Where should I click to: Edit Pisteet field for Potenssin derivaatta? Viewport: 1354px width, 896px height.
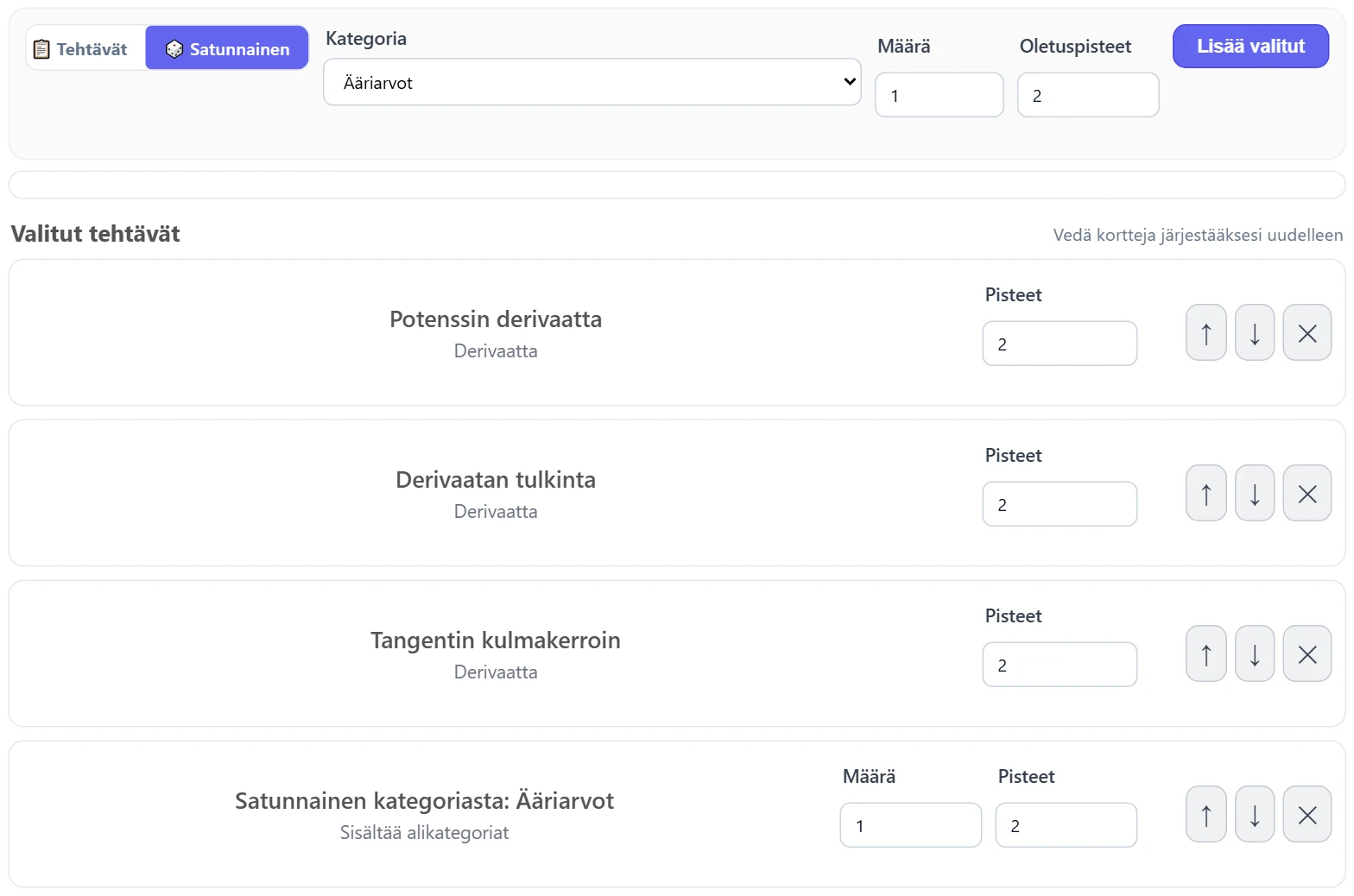pyautogui.click(x=1060, y=344)
